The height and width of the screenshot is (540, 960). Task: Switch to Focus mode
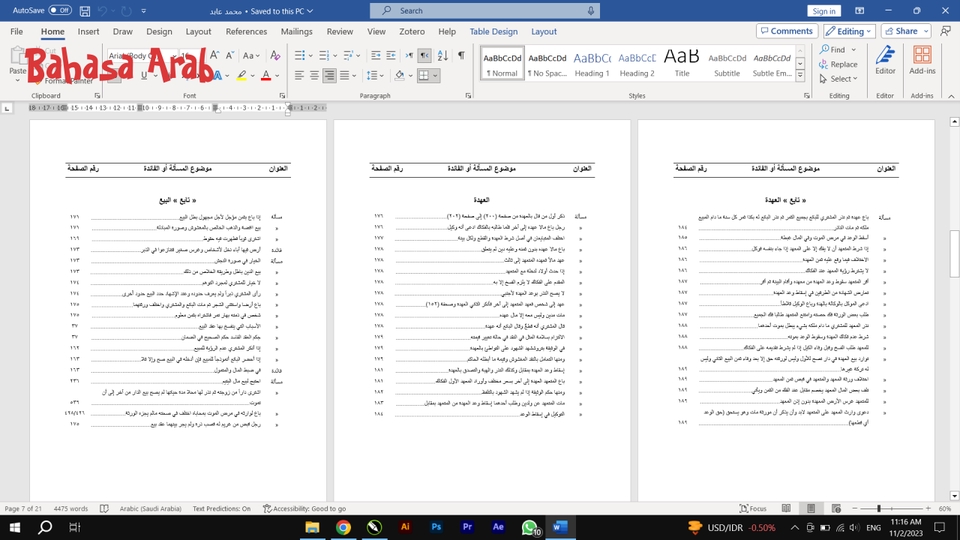753,508
